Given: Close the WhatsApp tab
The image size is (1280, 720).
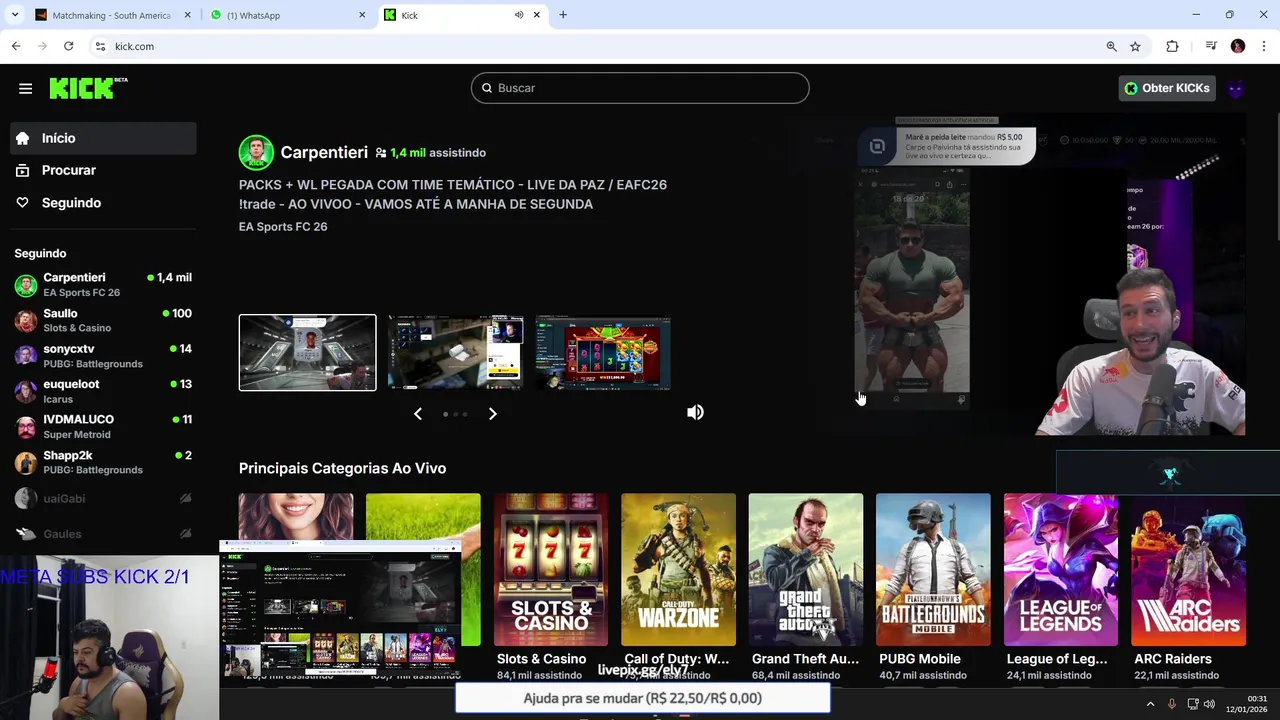Looking at the screenshot, I should click(362, 15).
